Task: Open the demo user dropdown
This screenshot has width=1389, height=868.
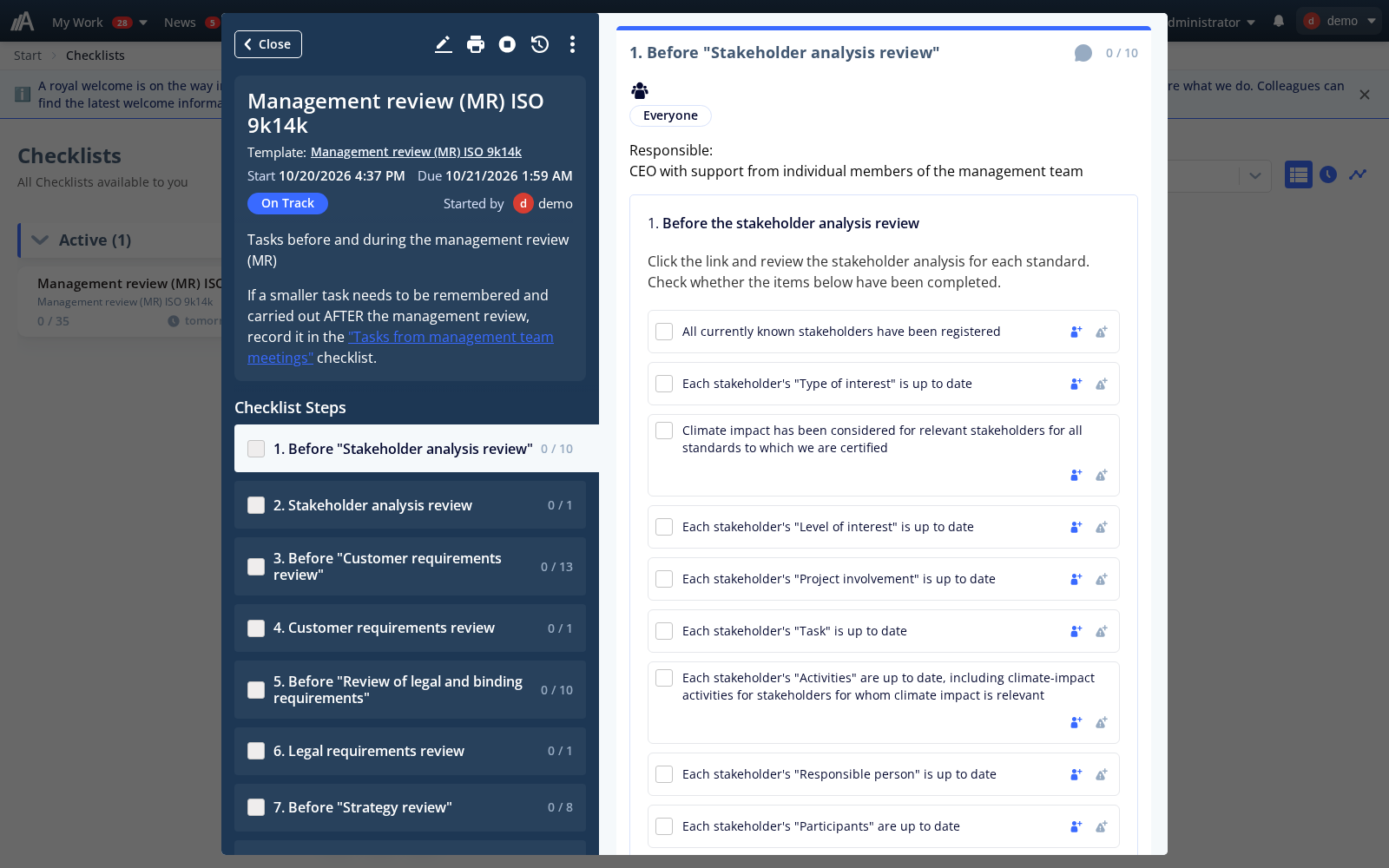Action: click(x=1338, y=21)
